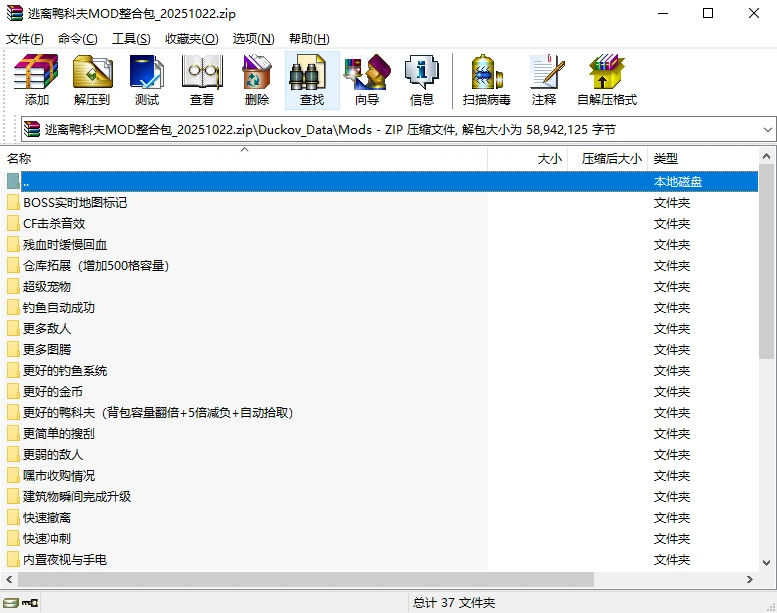Open the 收藏夹(O) menu
The image size is (777, 613).
[191, 38]
